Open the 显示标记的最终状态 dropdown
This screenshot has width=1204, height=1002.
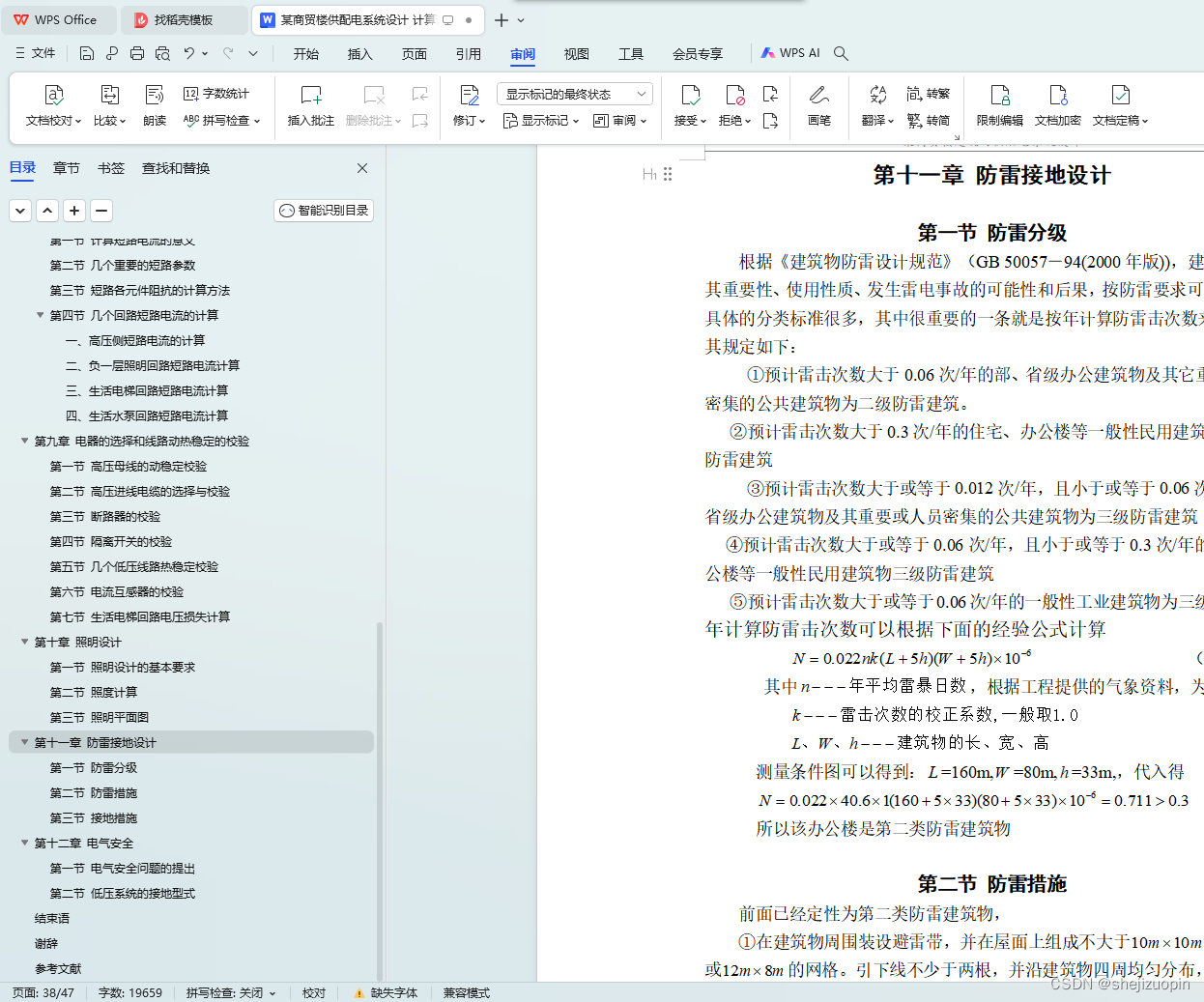tap(575, 94)
